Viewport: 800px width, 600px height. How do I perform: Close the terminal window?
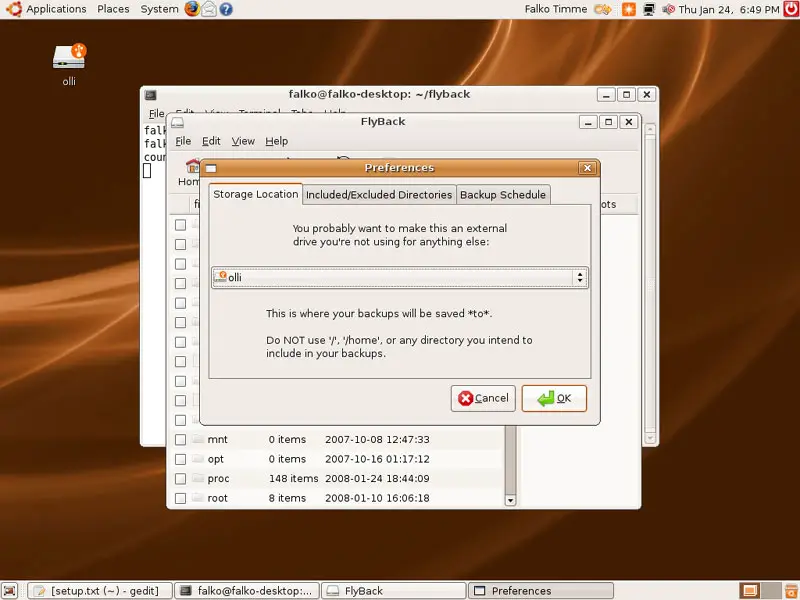pos(646,94)
